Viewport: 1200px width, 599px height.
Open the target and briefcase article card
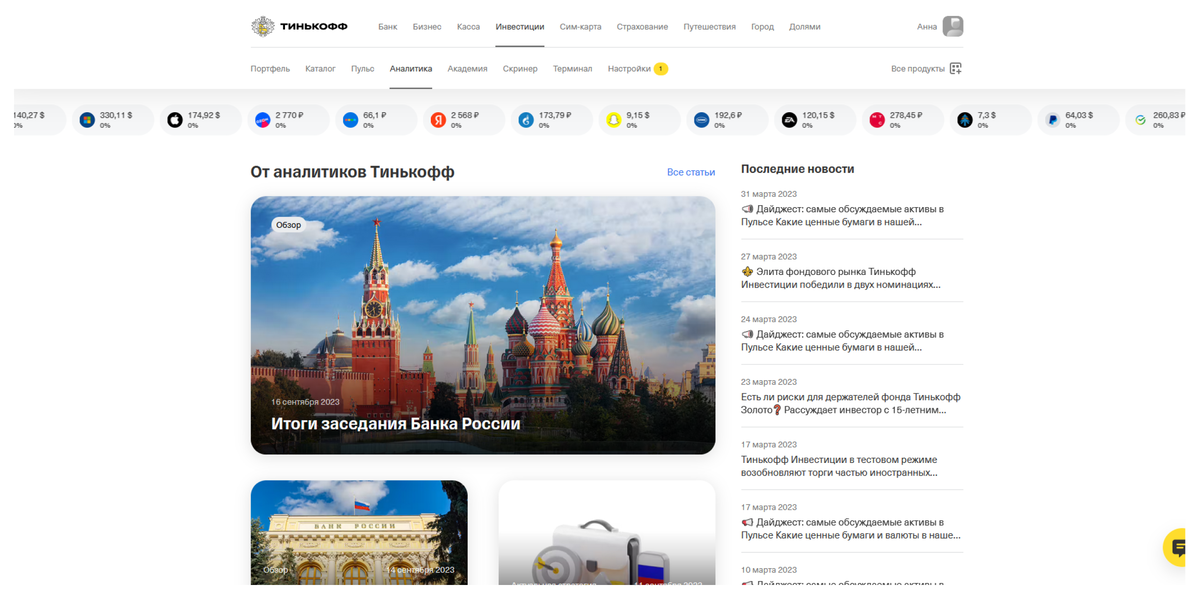[x=607, y=533]
